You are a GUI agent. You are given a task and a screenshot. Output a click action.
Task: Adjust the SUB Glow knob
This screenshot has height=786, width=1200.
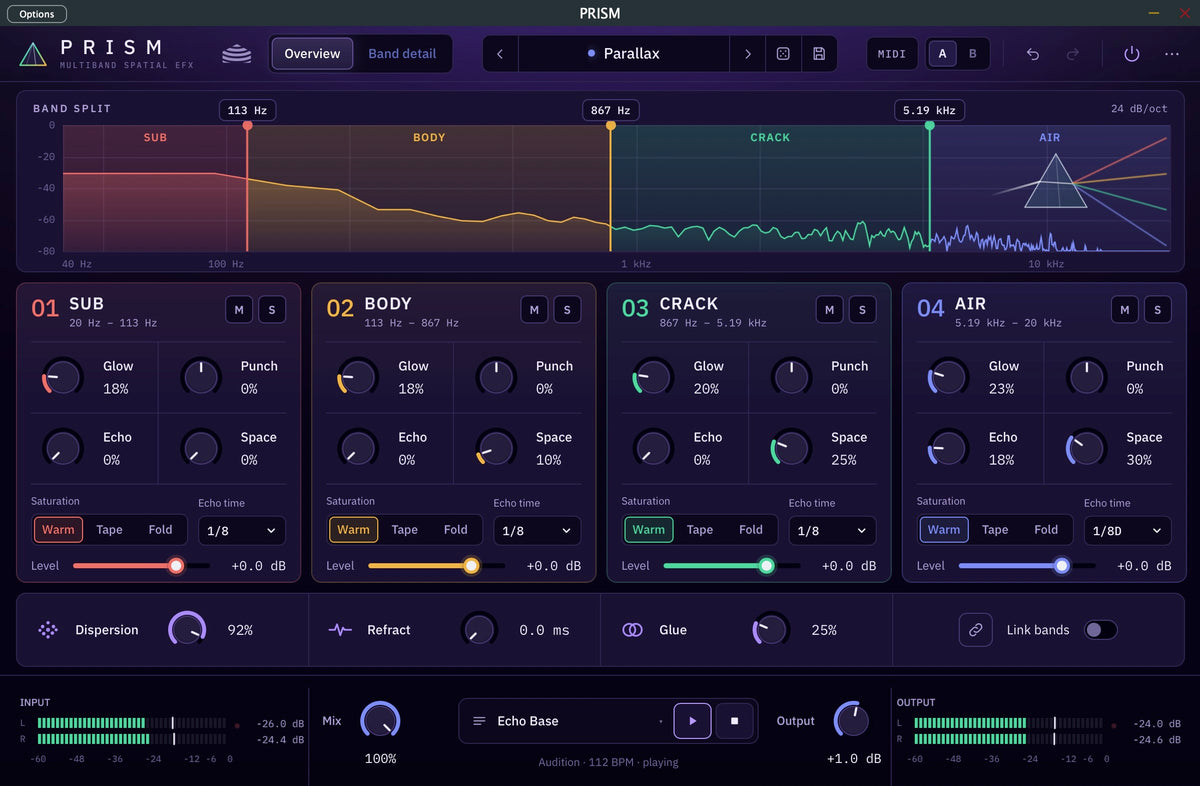coord(62,377)
